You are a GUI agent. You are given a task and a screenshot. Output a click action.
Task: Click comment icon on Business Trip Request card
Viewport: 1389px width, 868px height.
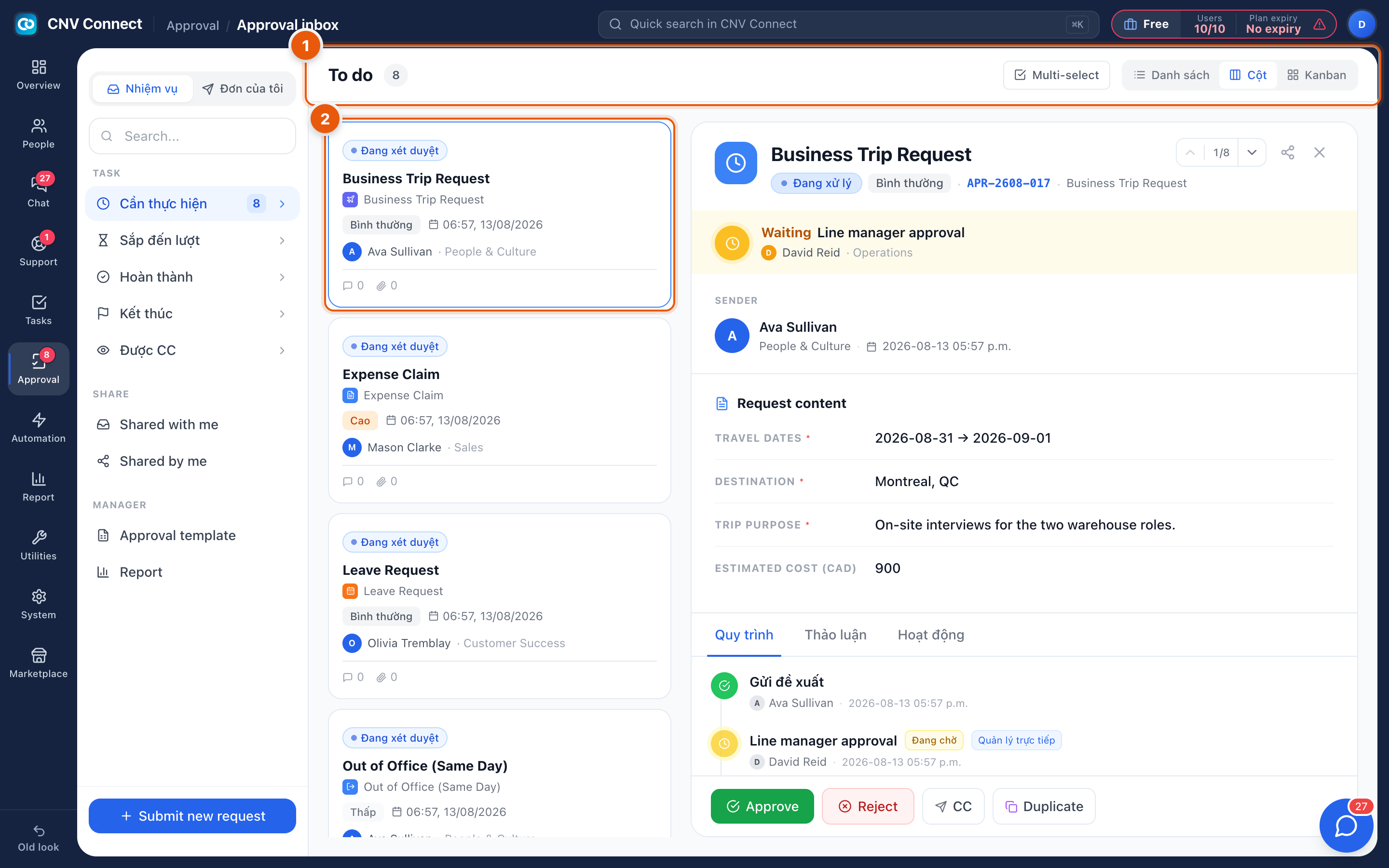click(x=348, y=286)
